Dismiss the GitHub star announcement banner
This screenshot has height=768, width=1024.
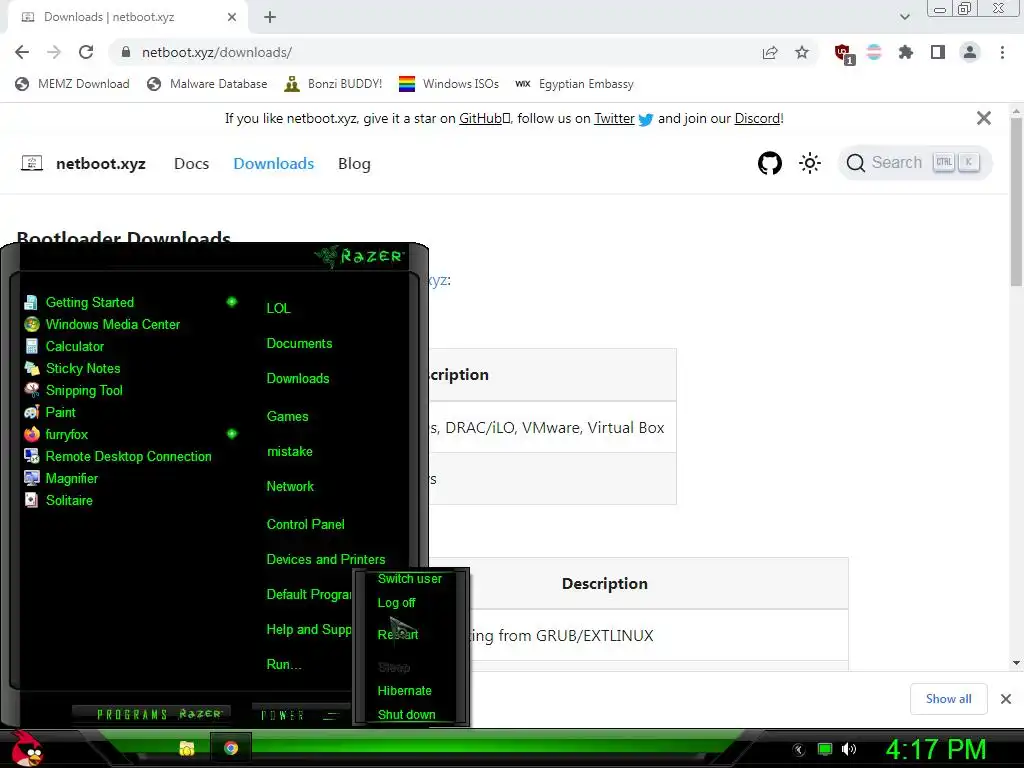(x=984, y=118)
